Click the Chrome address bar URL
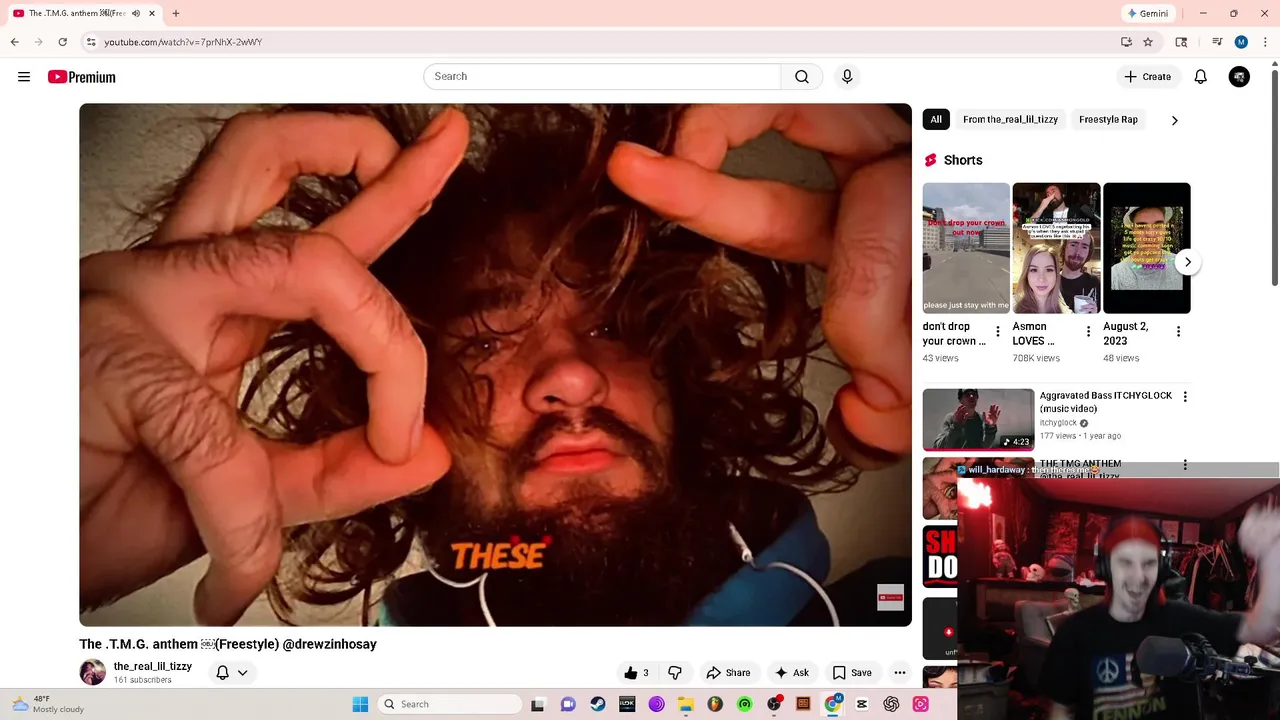This screenshot has height=720, width=1280. pyautogui.click(x=183, y=42)
